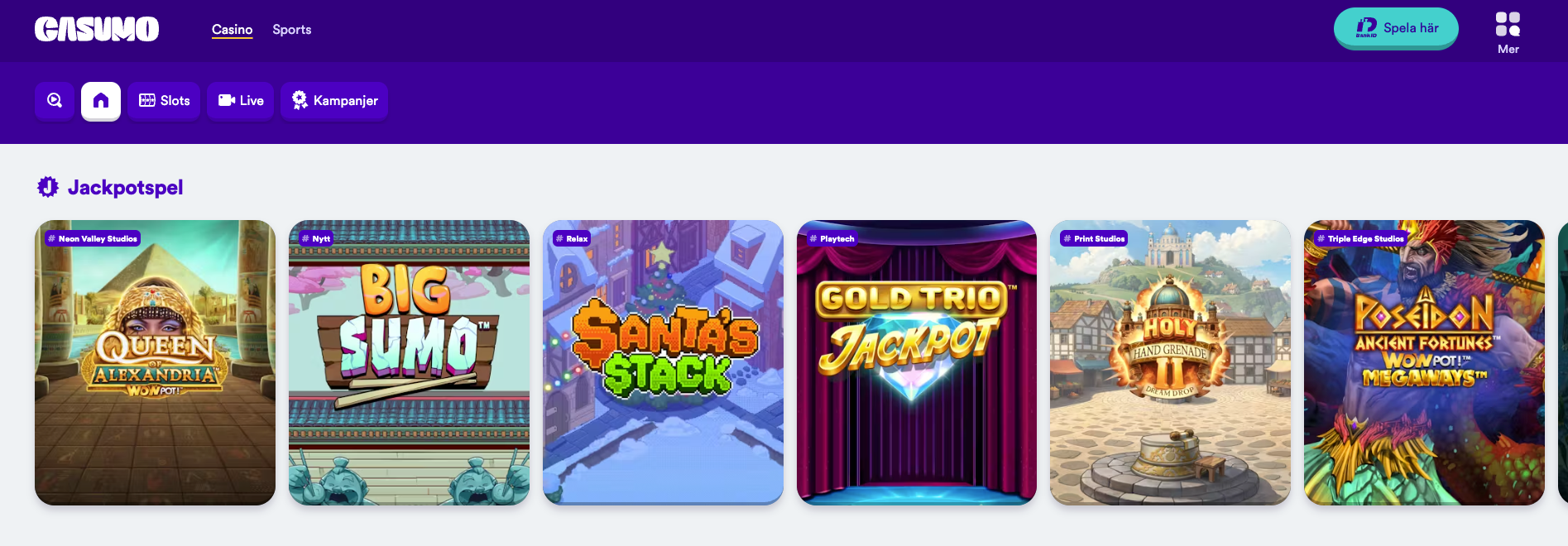Open the game search icon
The image size is (1568, 546).
click(x=55, y=100)
